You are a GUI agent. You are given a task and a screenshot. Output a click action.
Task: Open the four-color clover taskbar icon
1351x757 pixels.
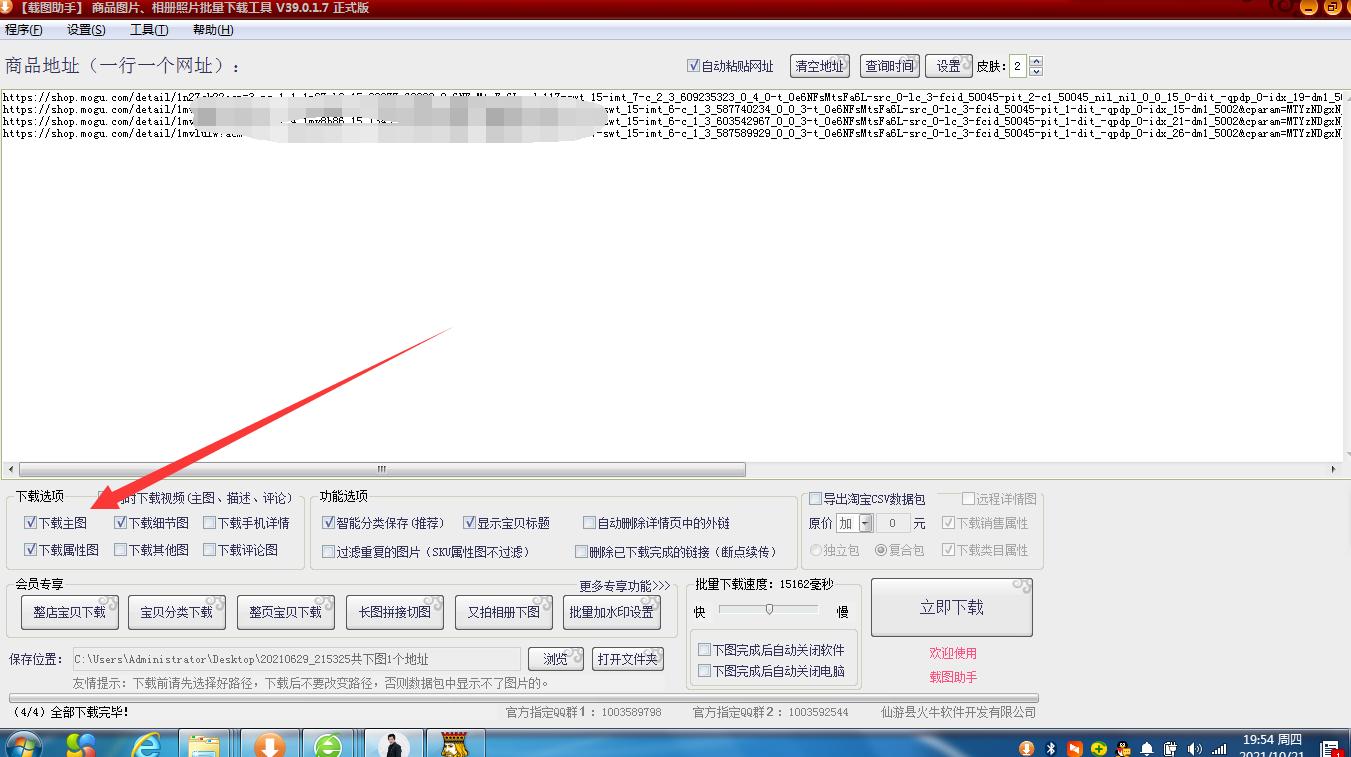coord(82,745)
